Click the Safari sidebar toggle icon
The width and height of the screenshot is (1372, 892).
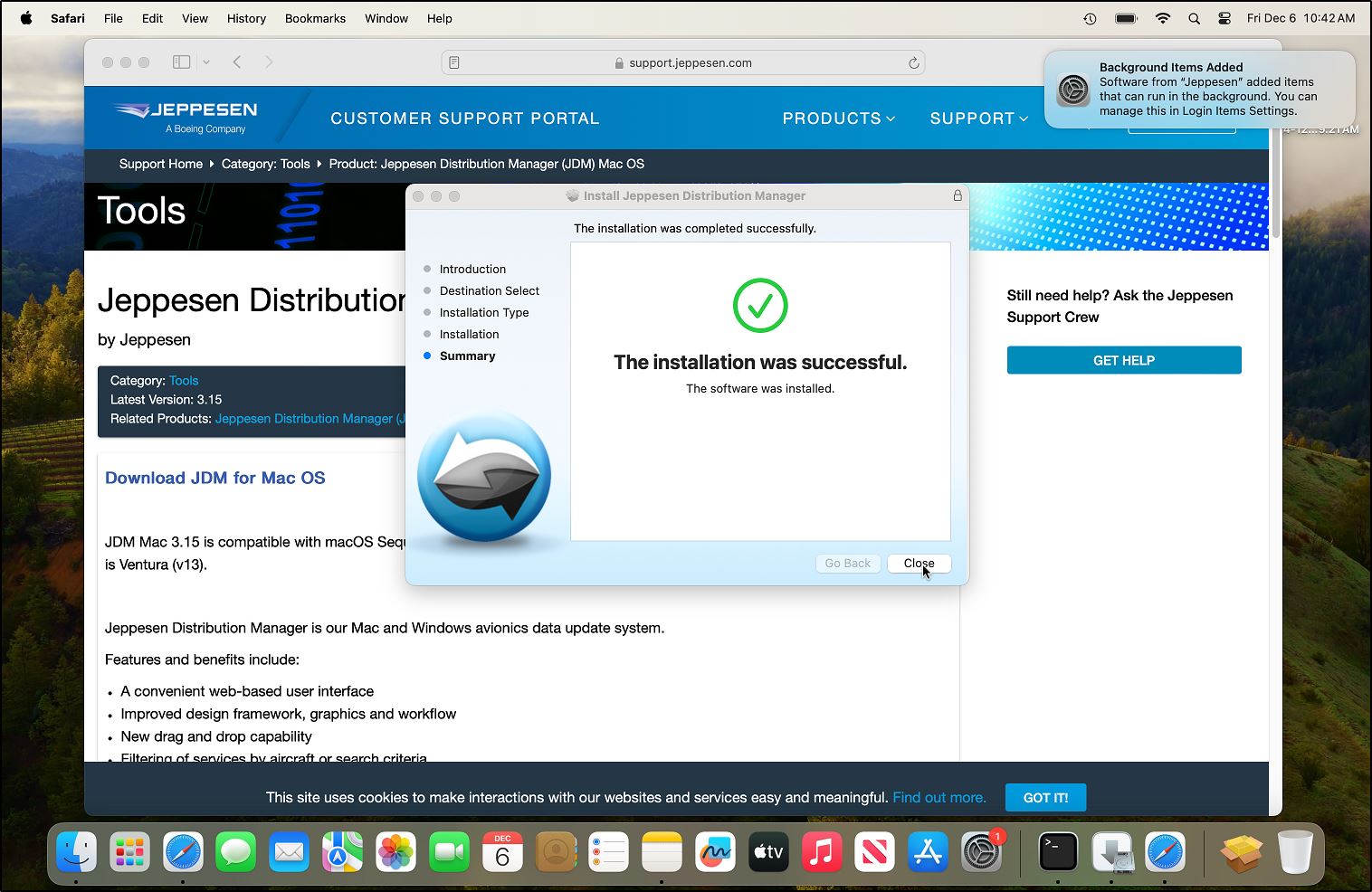click(x=181, y=62)
